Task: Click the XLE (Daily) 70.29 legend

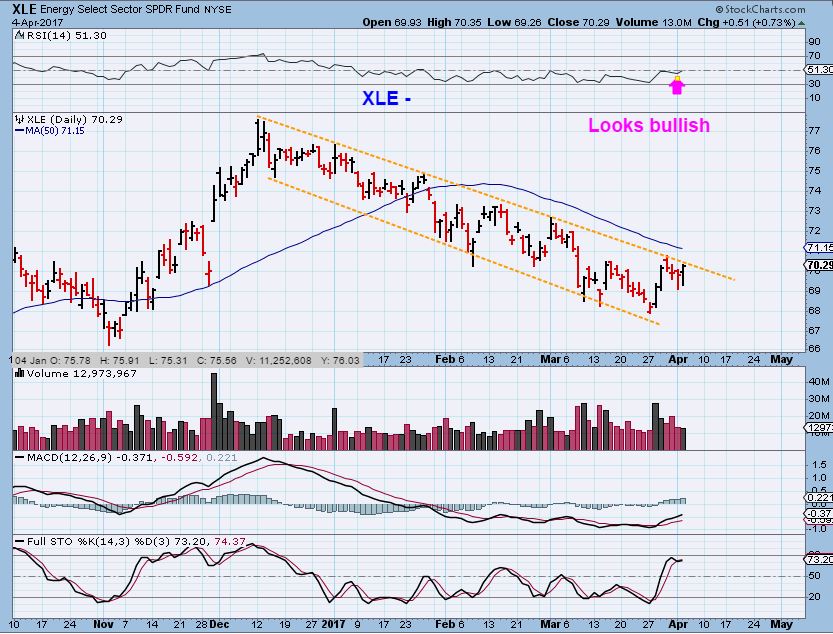Action: (x=74, y=120)
